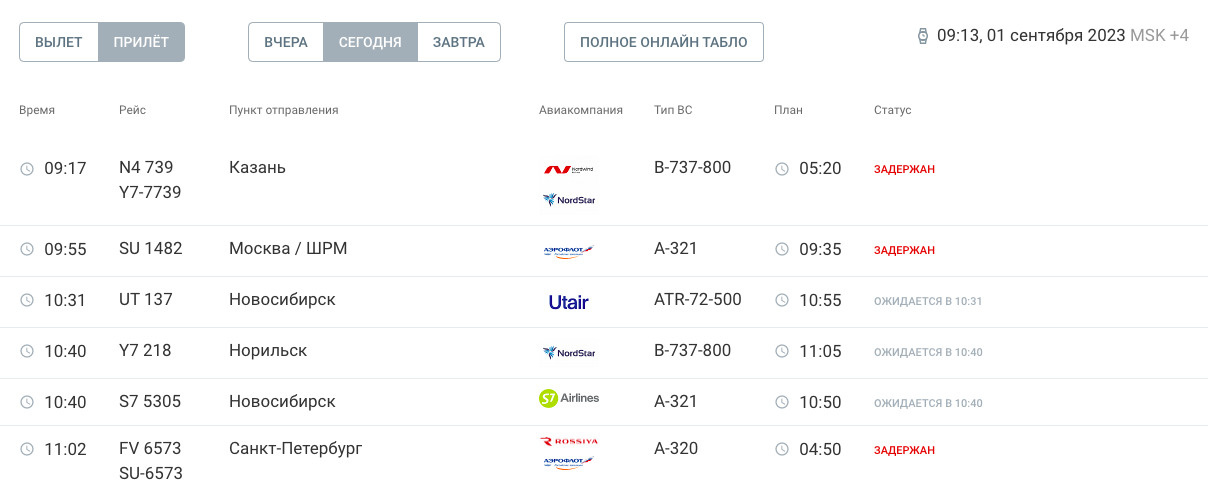Click the Aeroflot logo on SU 1482 row
Screen dimensions: 1208x491
coord(568,251)
